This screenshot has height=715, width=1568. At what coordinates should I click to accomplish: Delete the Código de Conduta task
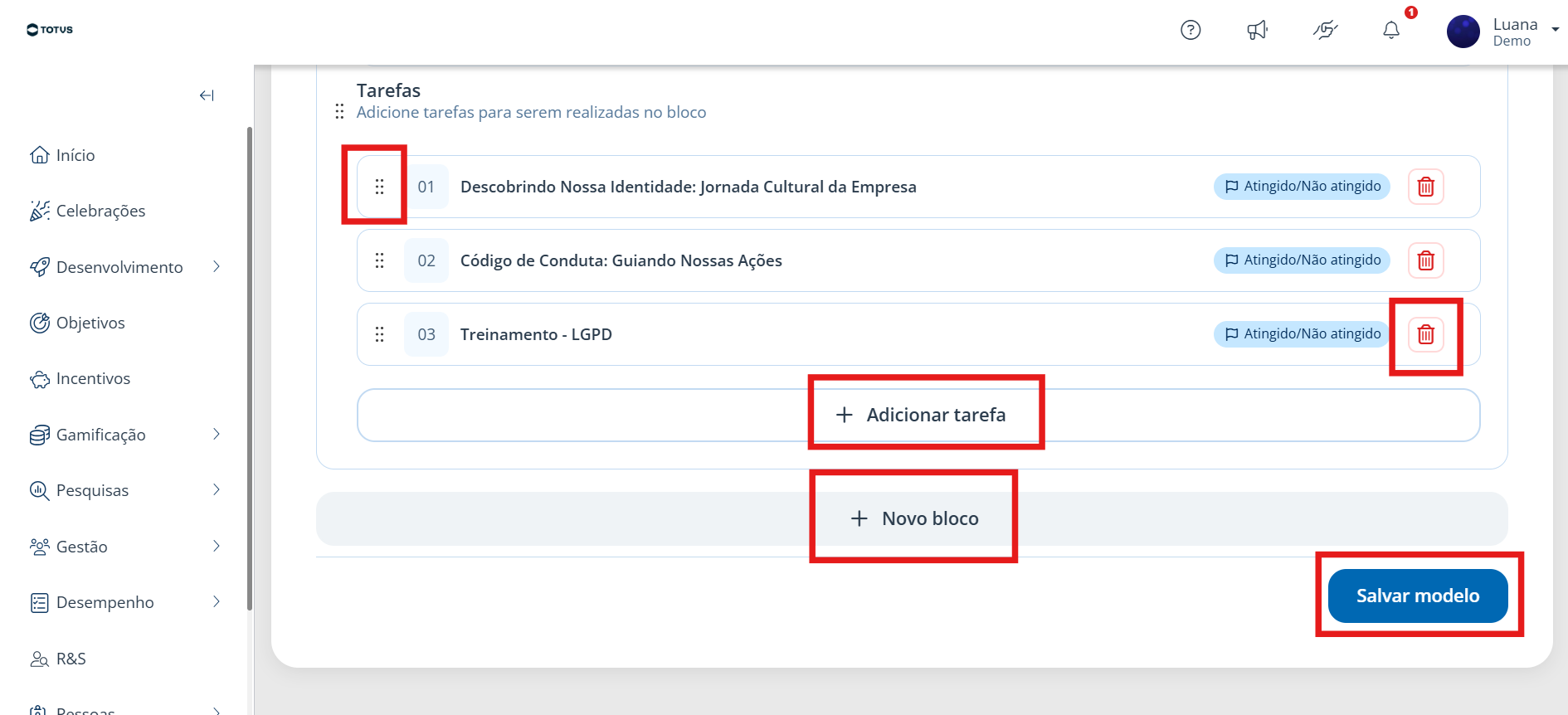click(x=1425, y=260)
